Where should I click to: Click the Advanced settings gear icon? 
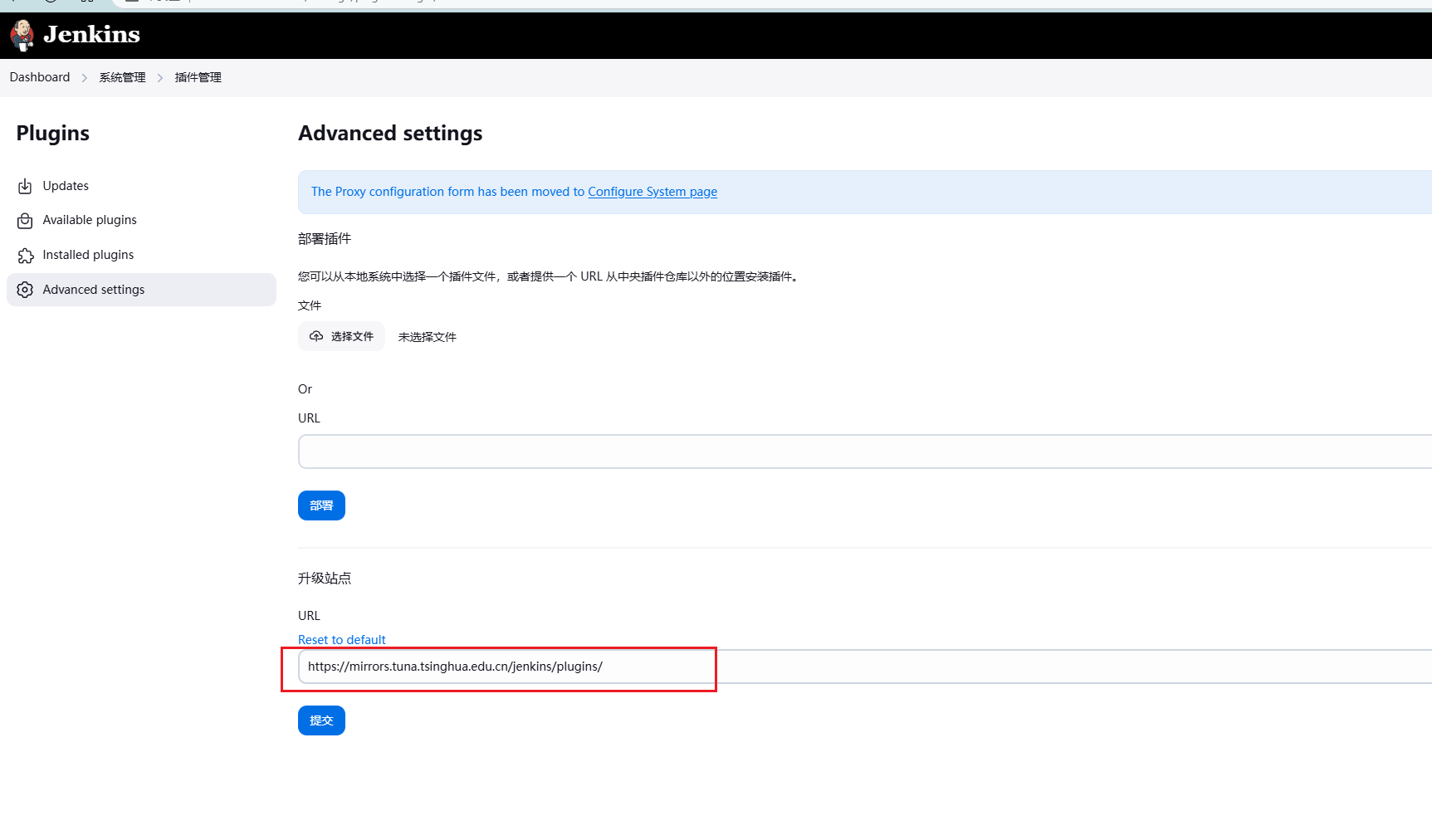click(x=26, y=290)
